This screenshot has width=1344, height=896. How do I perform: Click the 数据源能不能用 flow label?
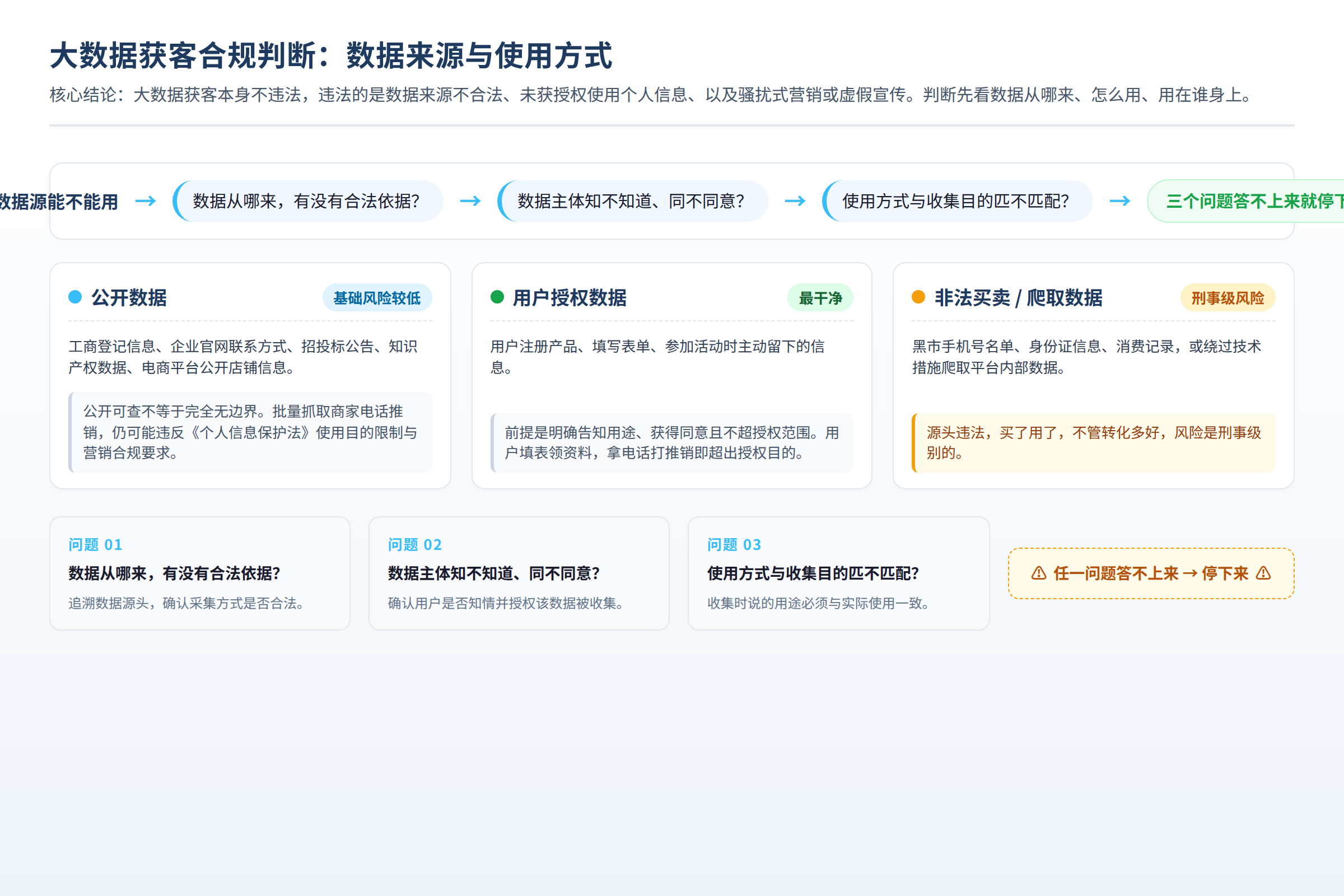pyautogui.click(x=59, y=202)
